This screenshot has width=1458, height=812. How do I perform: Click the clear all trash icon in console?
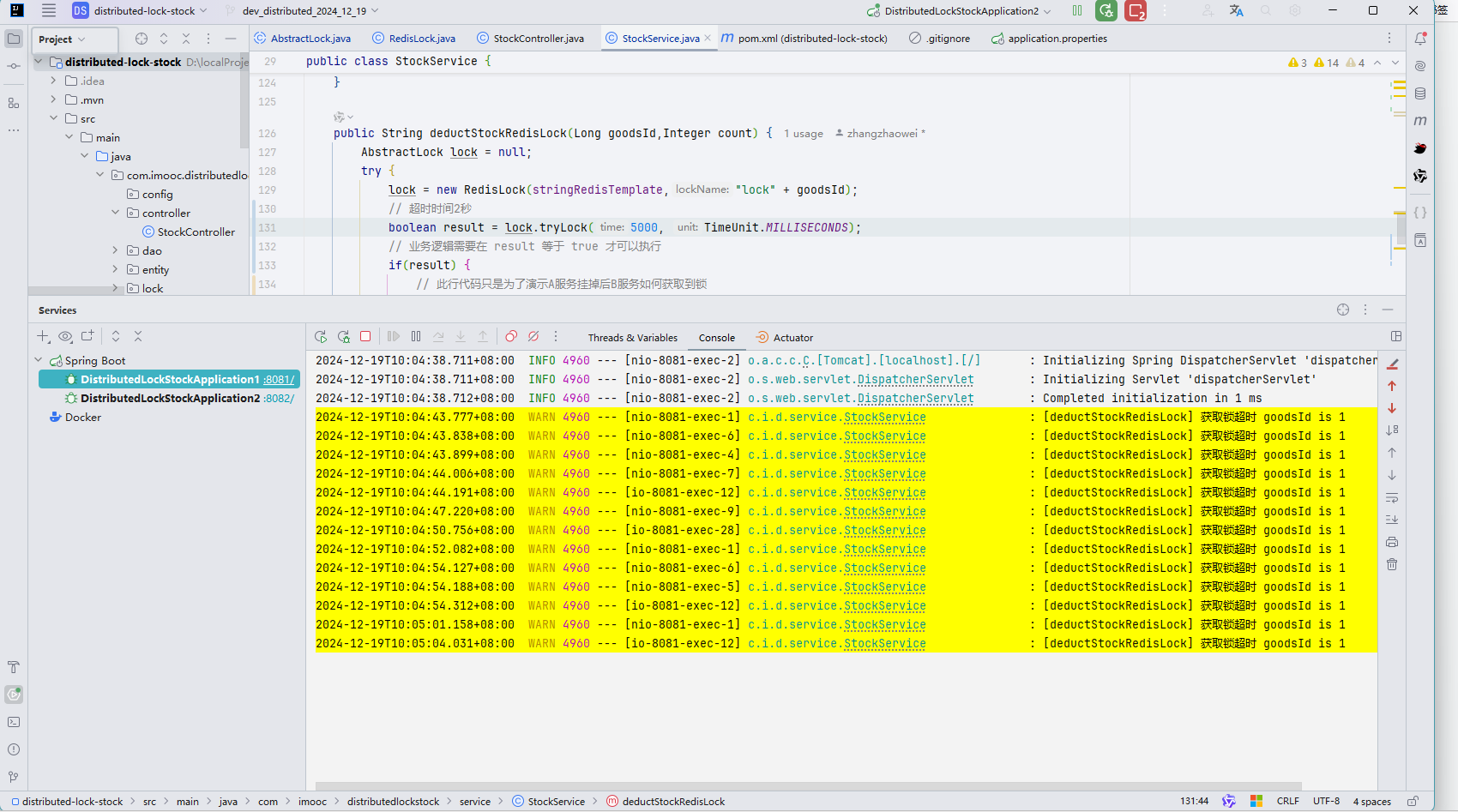1392,564
